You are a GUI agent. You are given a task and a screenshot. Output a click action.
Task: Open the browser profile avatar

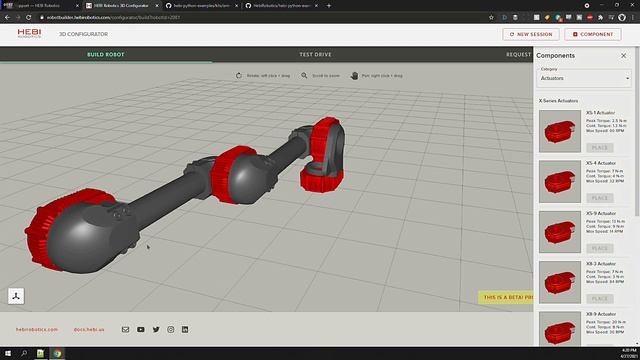(622, 18)
